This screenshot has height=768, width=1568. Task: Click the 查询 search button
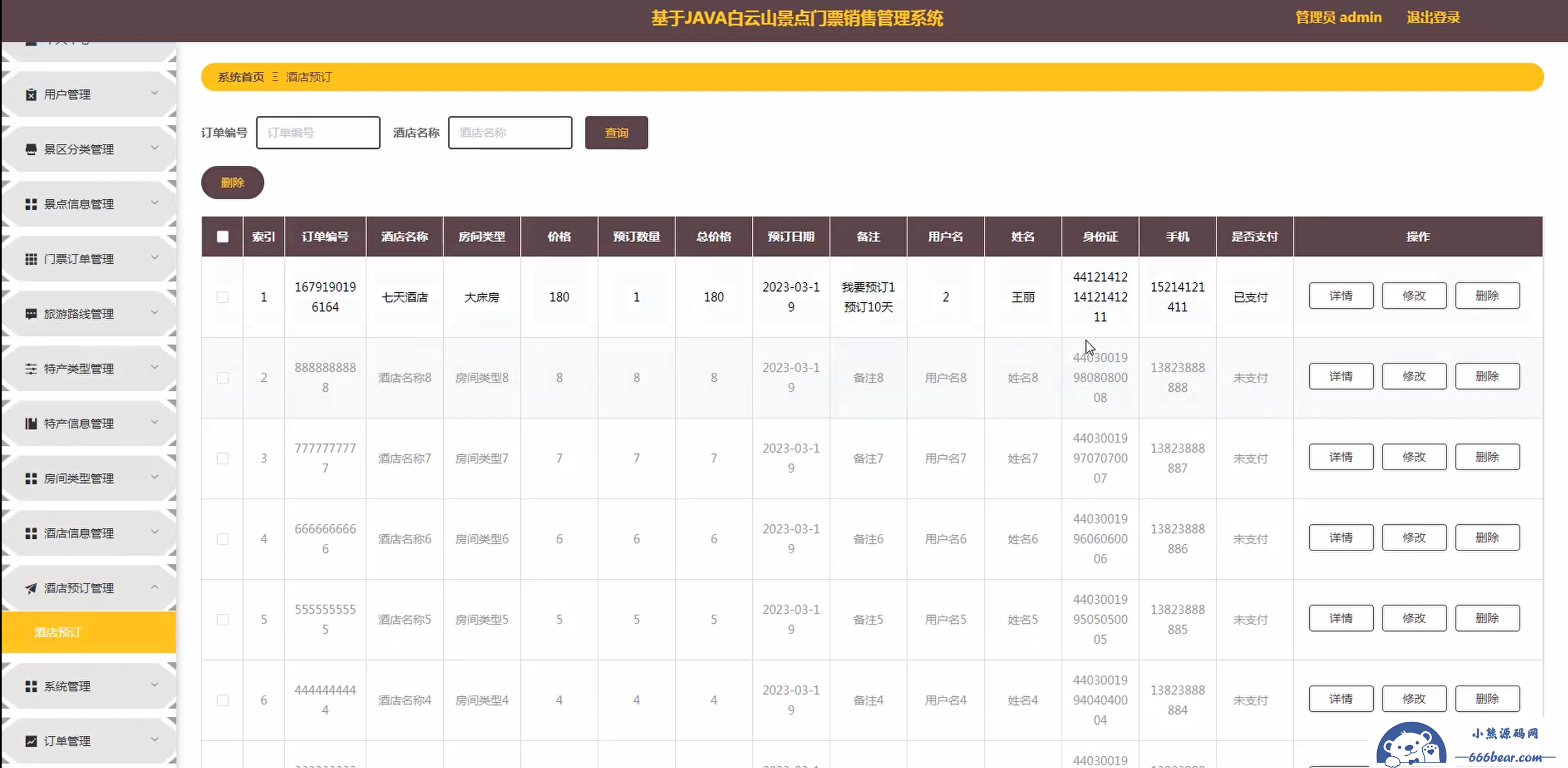pyautogui.click(x=616, y=133)
